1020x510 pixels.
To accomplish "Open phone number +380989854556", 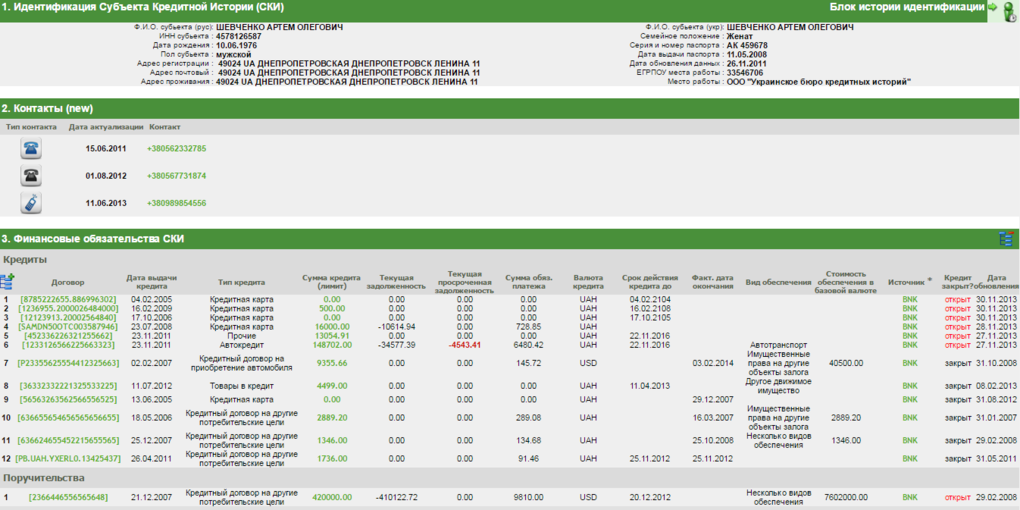I will click(176, 203).
